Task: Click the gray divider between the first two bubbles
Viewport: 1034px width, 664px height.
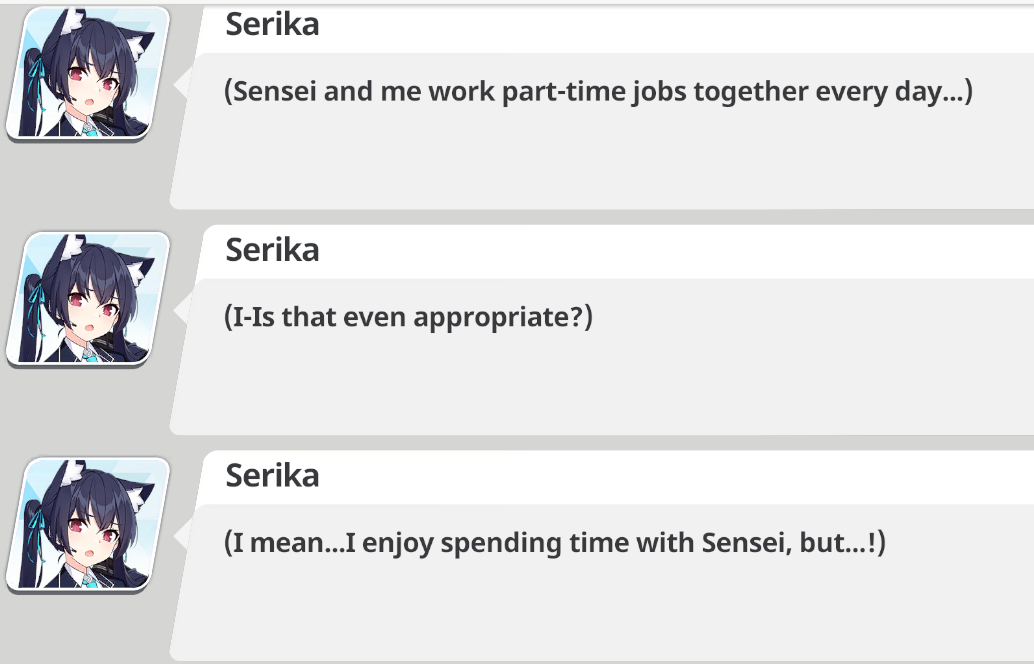Action: tap(600, 217)
